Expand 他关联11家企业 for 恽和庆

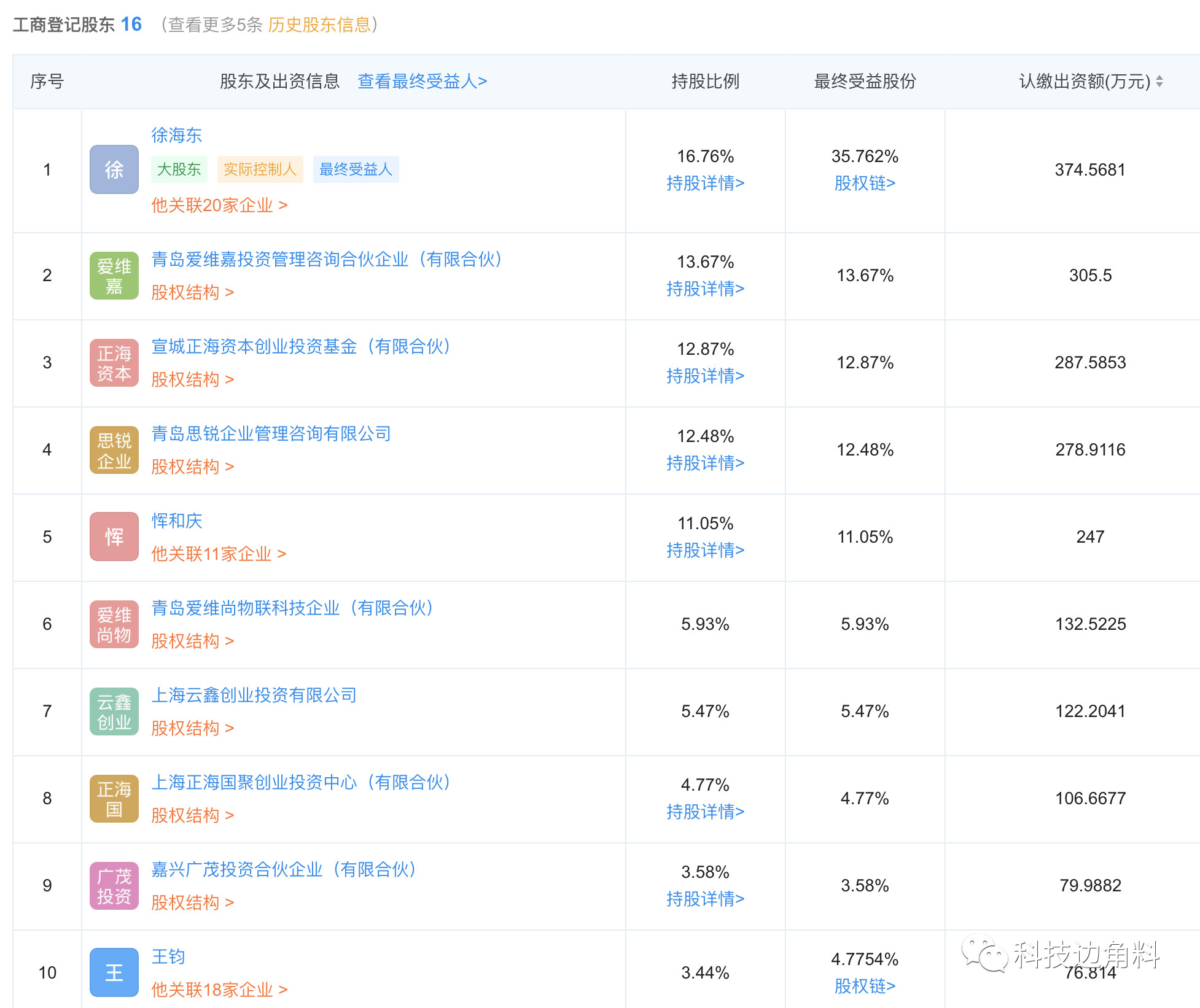point(219,554)
